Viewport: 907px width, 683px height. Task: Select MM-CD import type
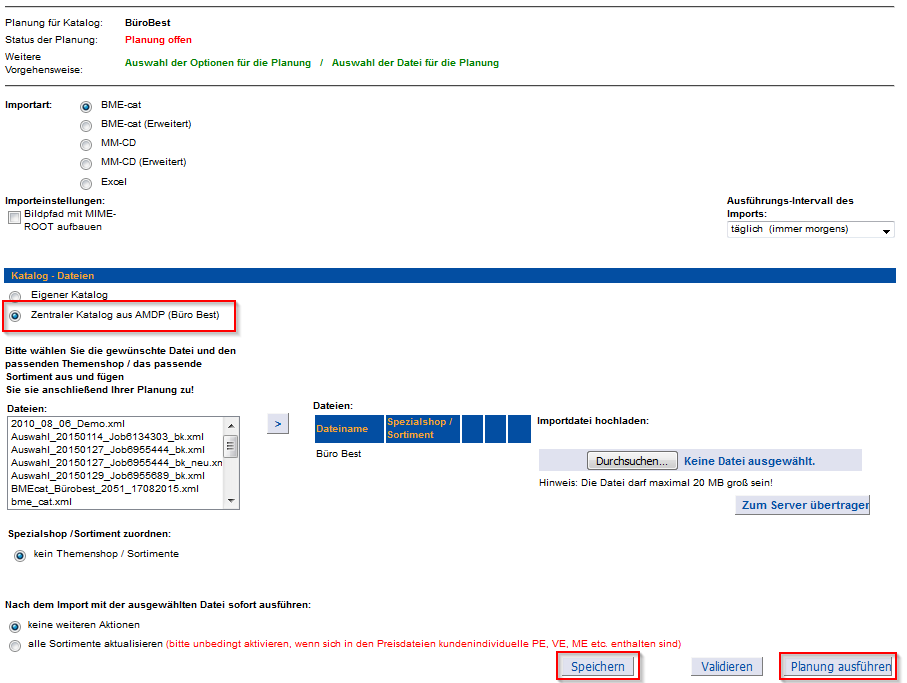pyautogui.click(x=86, y=145)
